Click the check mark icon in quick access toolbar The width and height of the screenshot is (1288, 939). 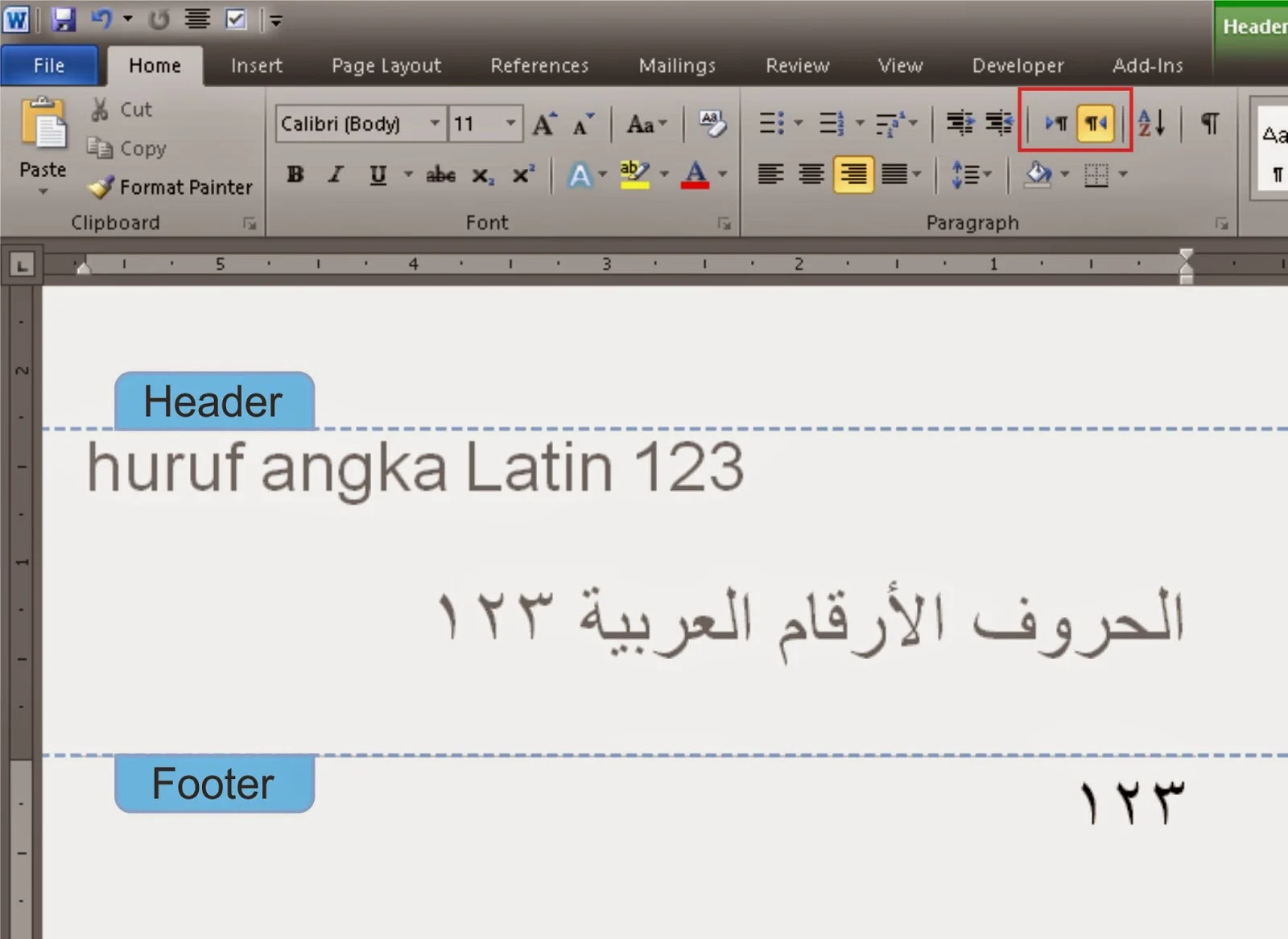point(236,19)
